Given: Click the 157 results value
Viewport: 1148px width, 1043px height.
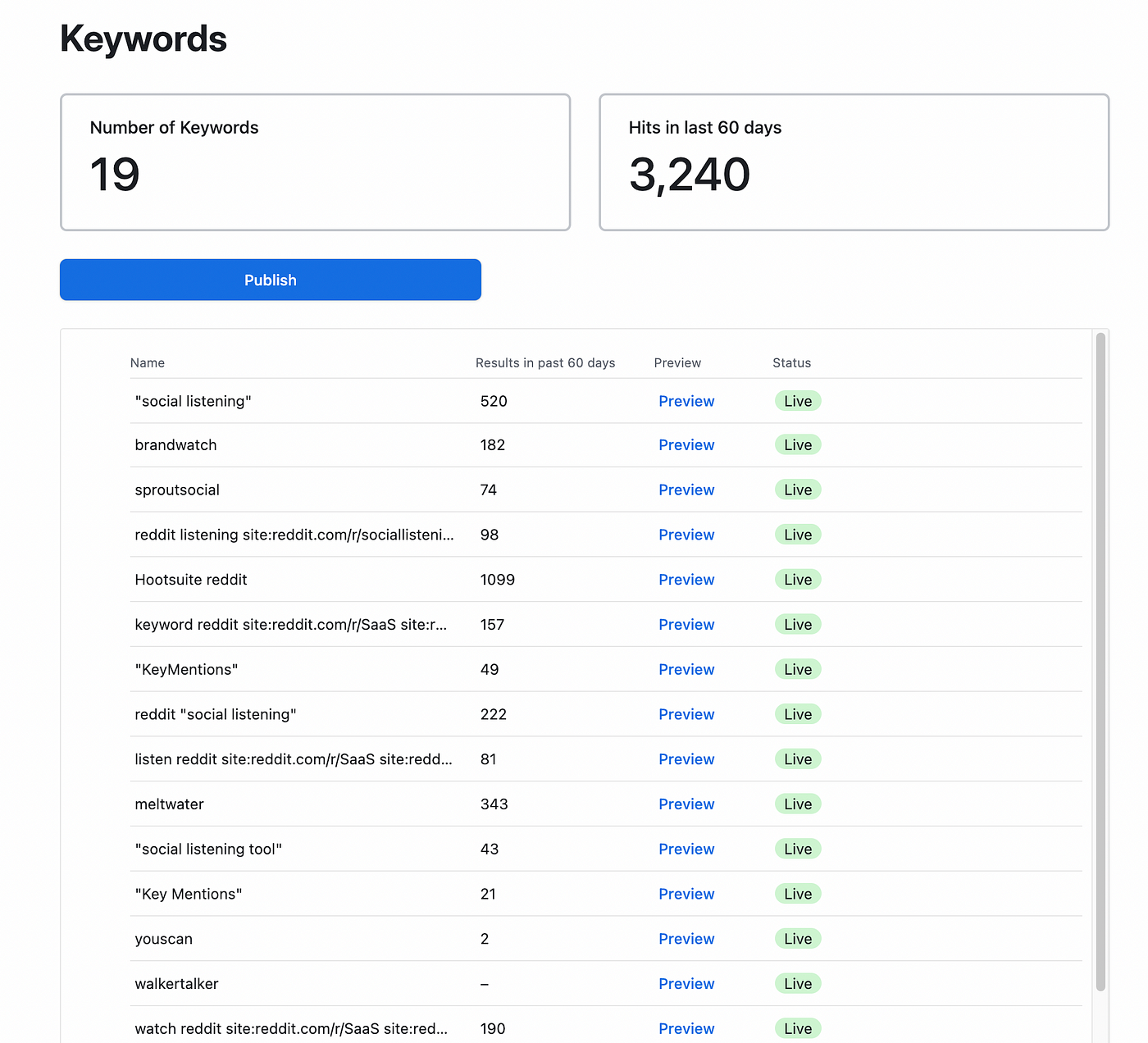Looking at the screenshot, I should click(x=492, y=625).
